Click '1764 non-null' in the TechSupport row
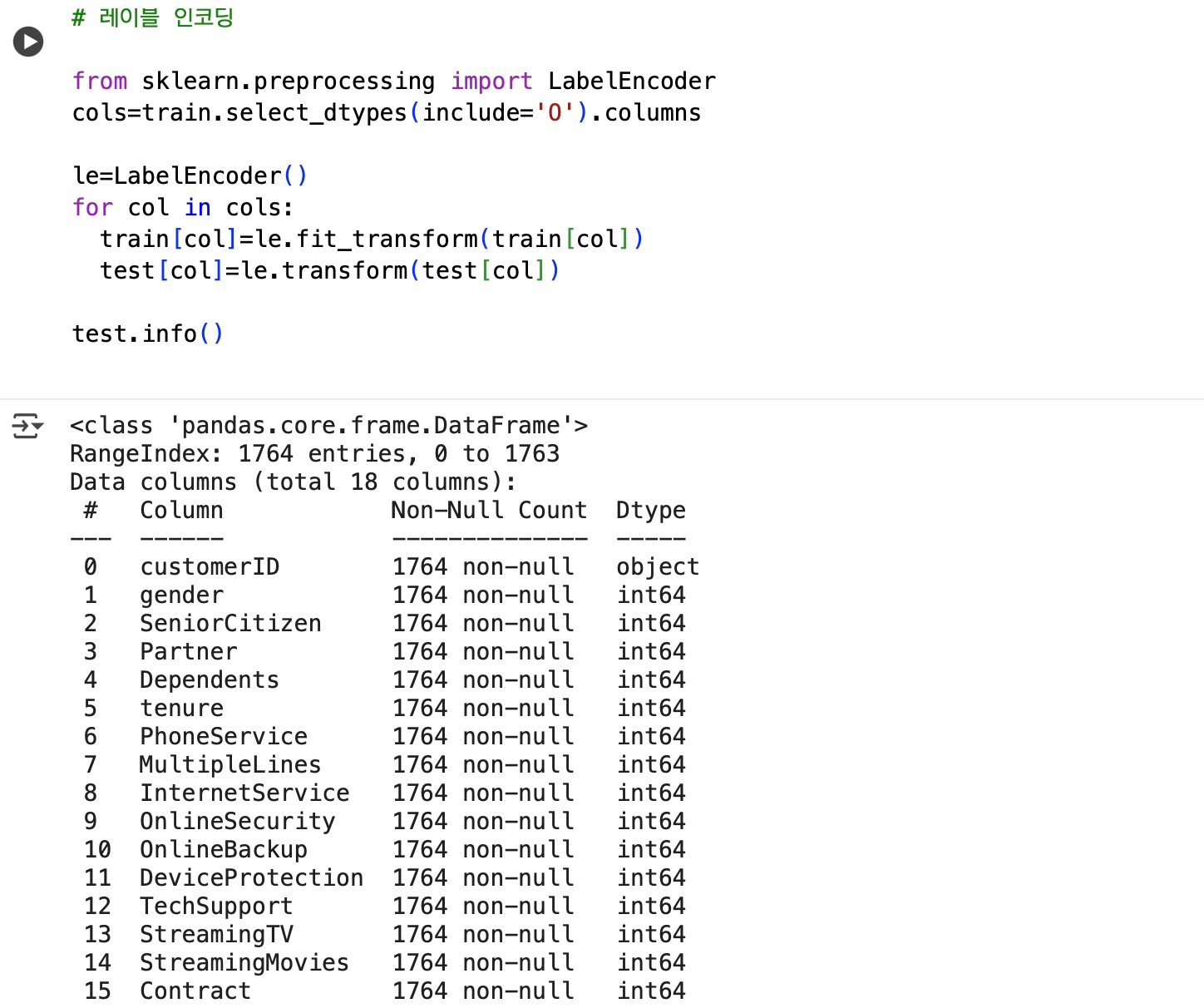 (483, 907)
